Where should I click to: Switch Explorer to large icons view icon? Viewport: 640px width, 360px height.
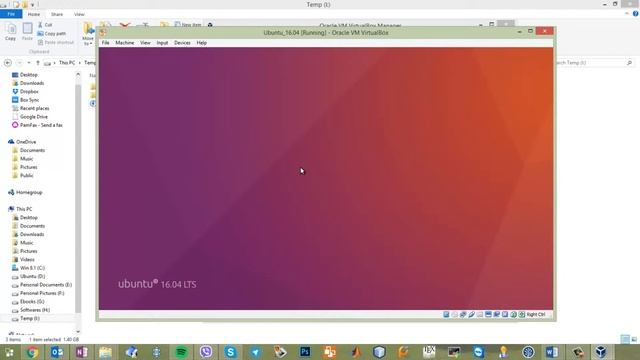click(x=634, y=339)
